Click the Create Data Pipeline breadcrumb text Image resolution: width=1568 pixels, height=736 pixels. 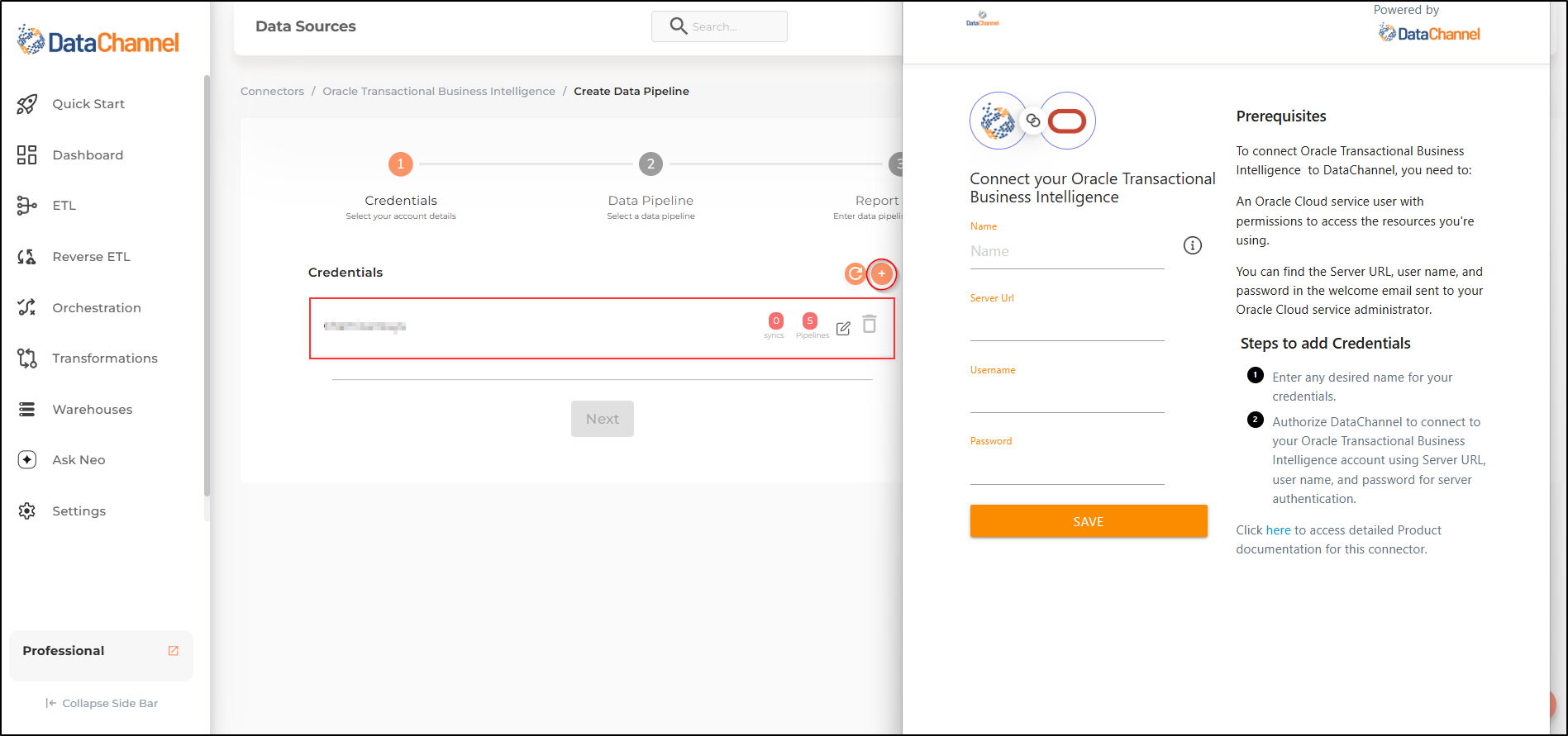[x=631, y=92]
